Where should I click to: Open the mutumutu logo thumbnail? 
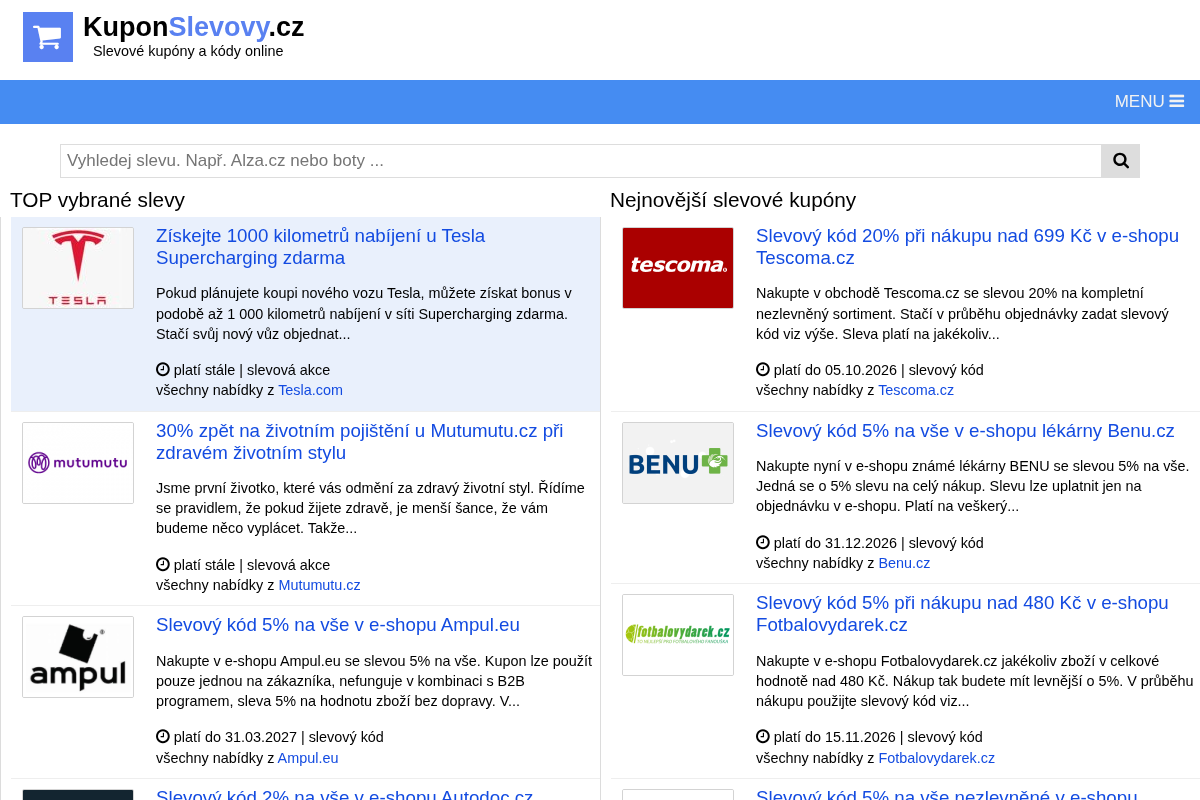tap(78, 463)
